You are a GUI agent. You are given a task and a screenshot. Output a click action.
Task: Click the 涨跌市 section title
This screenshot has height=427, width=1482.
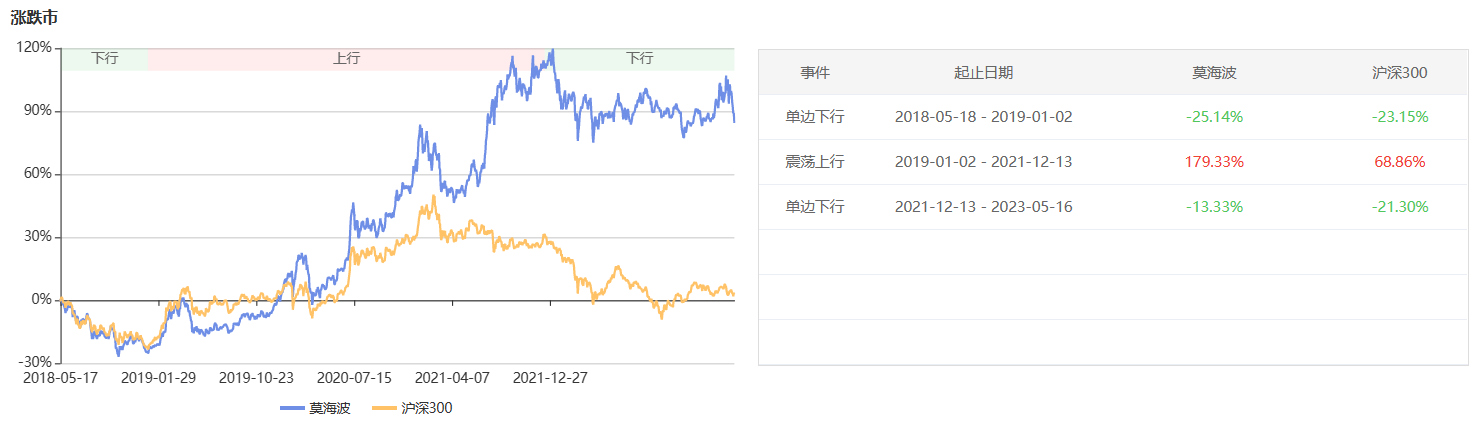(32, 18)
